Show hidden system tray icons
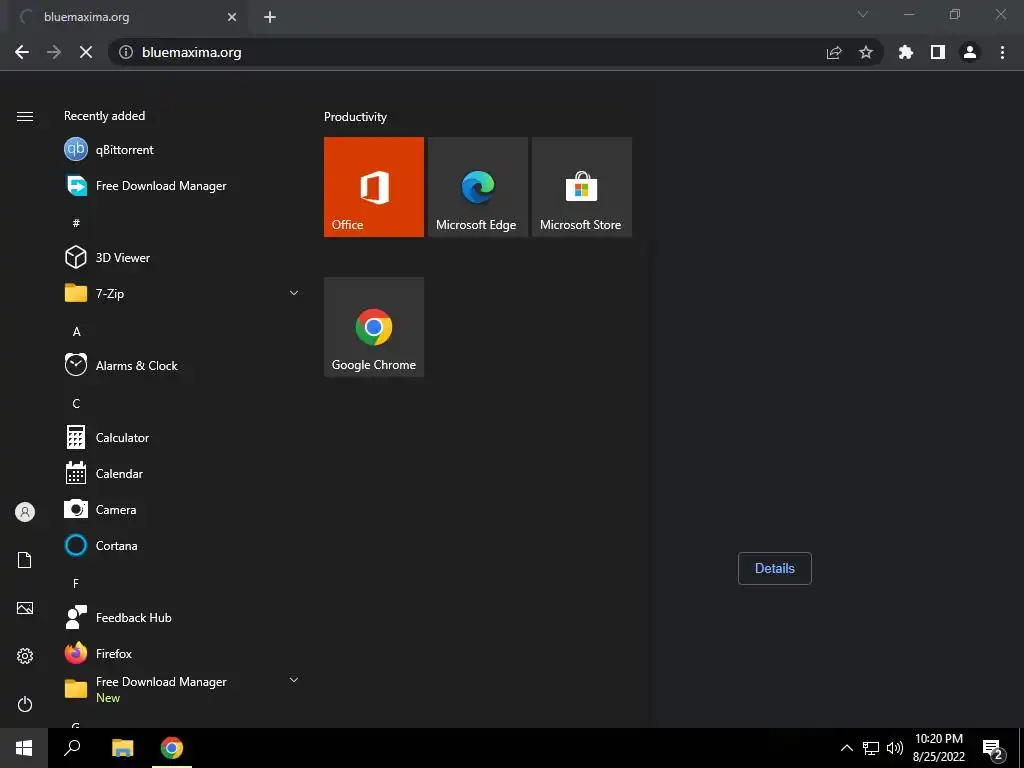The height and width of the screenshot is (768, 1024). 846,748
